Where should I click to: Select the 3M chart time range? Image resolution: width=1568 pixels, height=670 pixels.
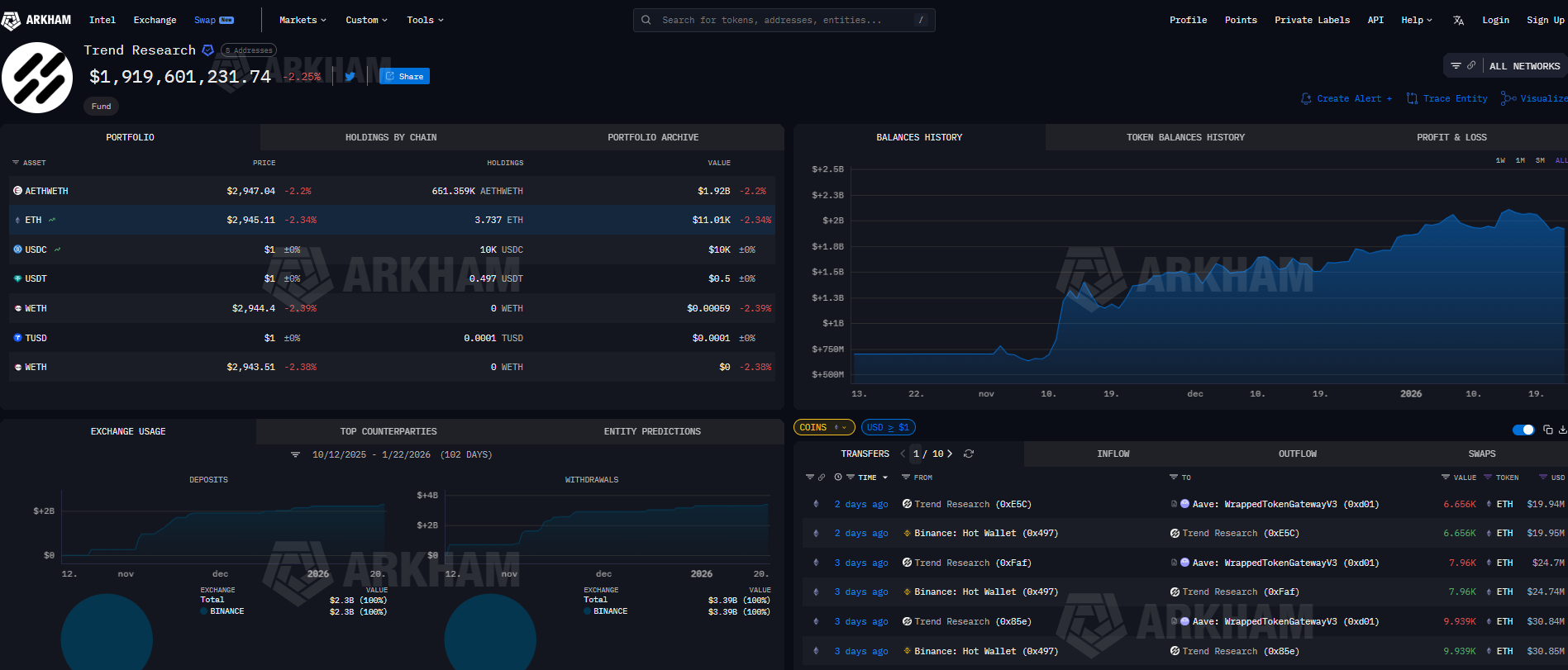click(x=1540, y=160)
